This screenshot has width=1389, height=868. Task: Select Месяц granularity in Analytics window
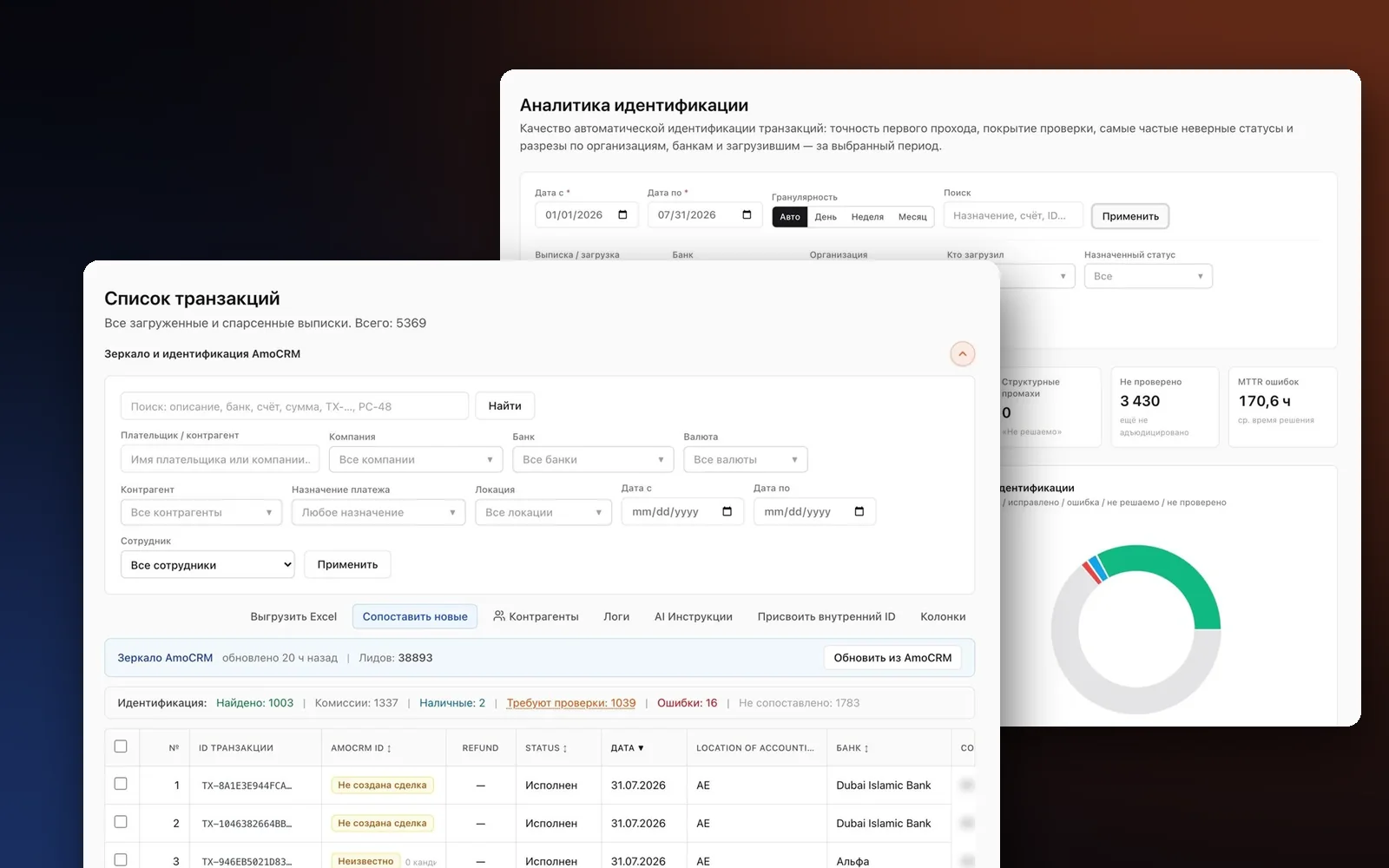tap(912, 217)
